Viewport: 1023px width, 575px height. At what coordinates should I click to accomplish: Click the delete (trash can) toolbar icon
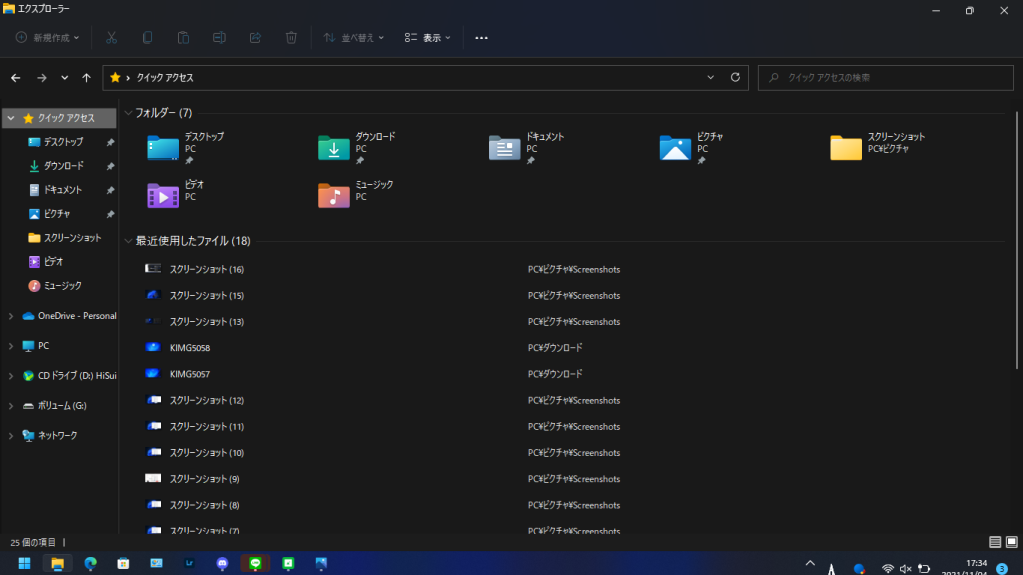(x=291, y=38)
